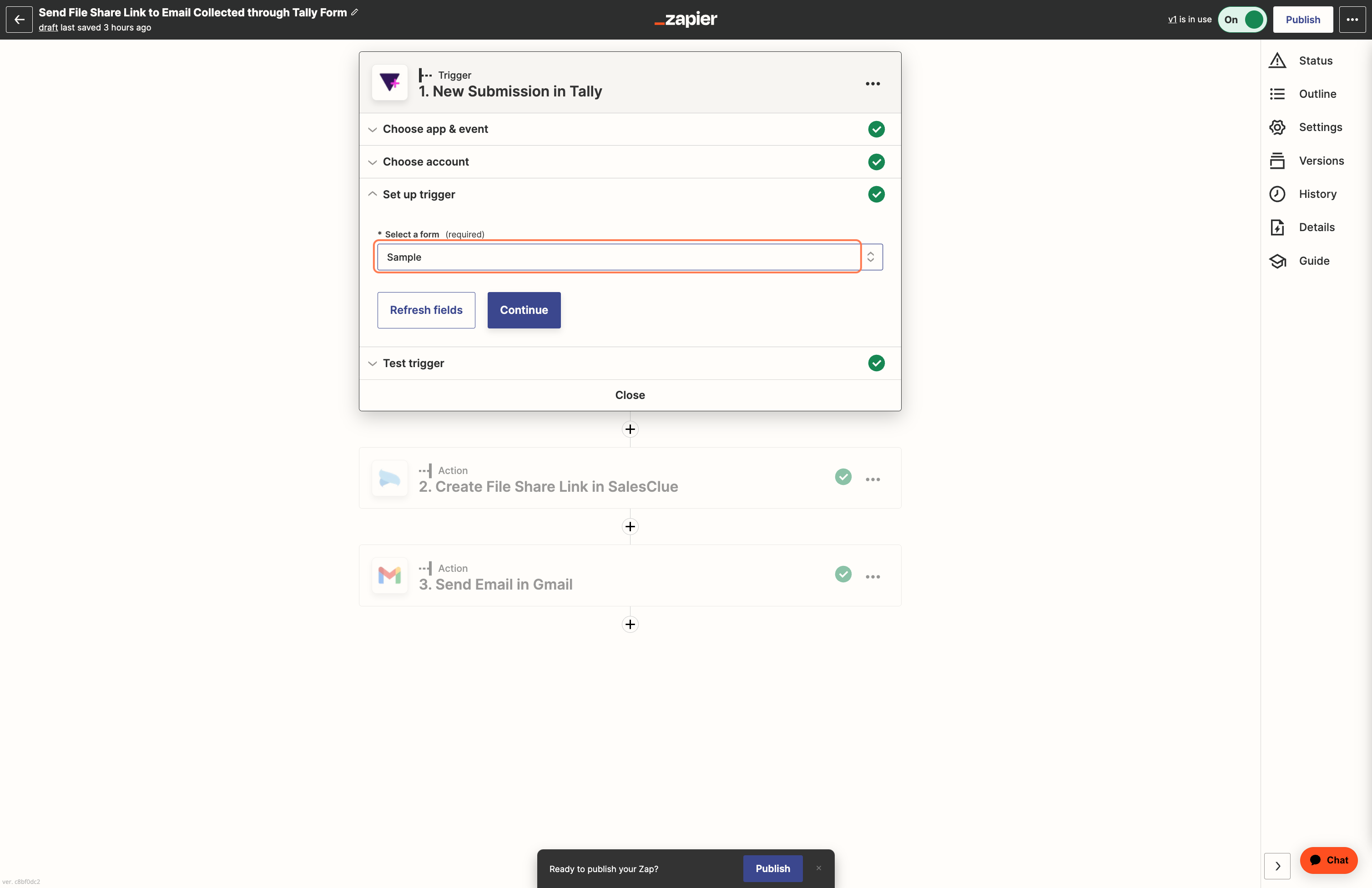Click the Tally app logo icon
1372x888 pixels.
[x=390, y=82]
